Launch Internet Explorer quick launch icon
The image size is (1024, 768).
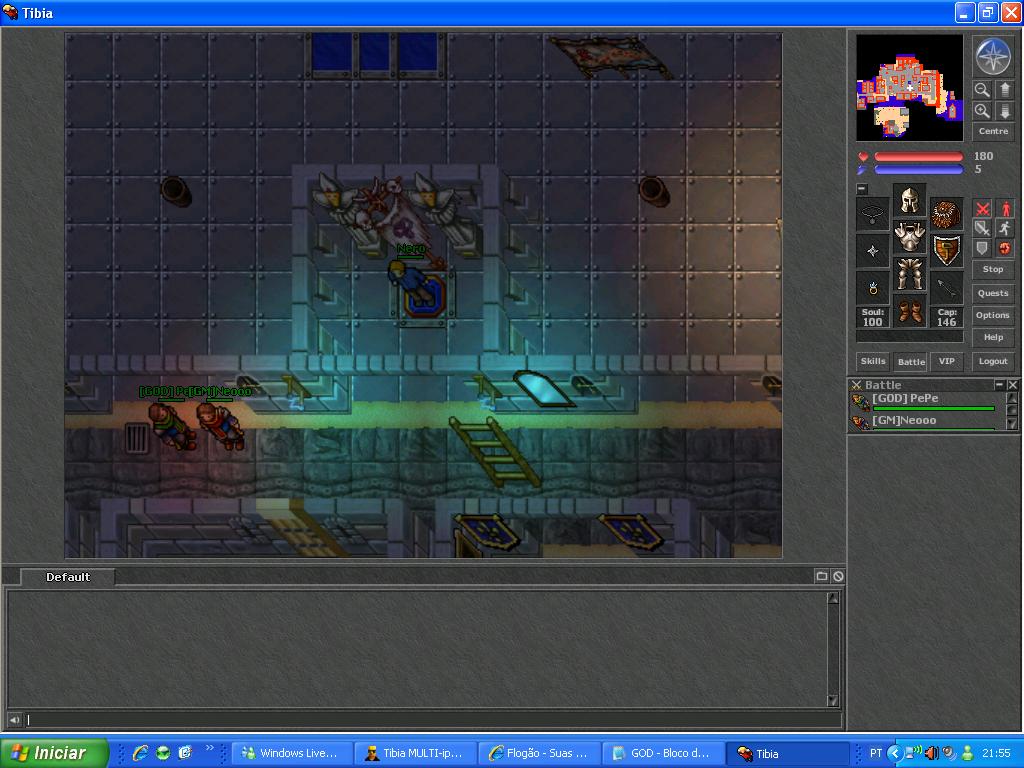pyautogui.click(x=140, y=753)
